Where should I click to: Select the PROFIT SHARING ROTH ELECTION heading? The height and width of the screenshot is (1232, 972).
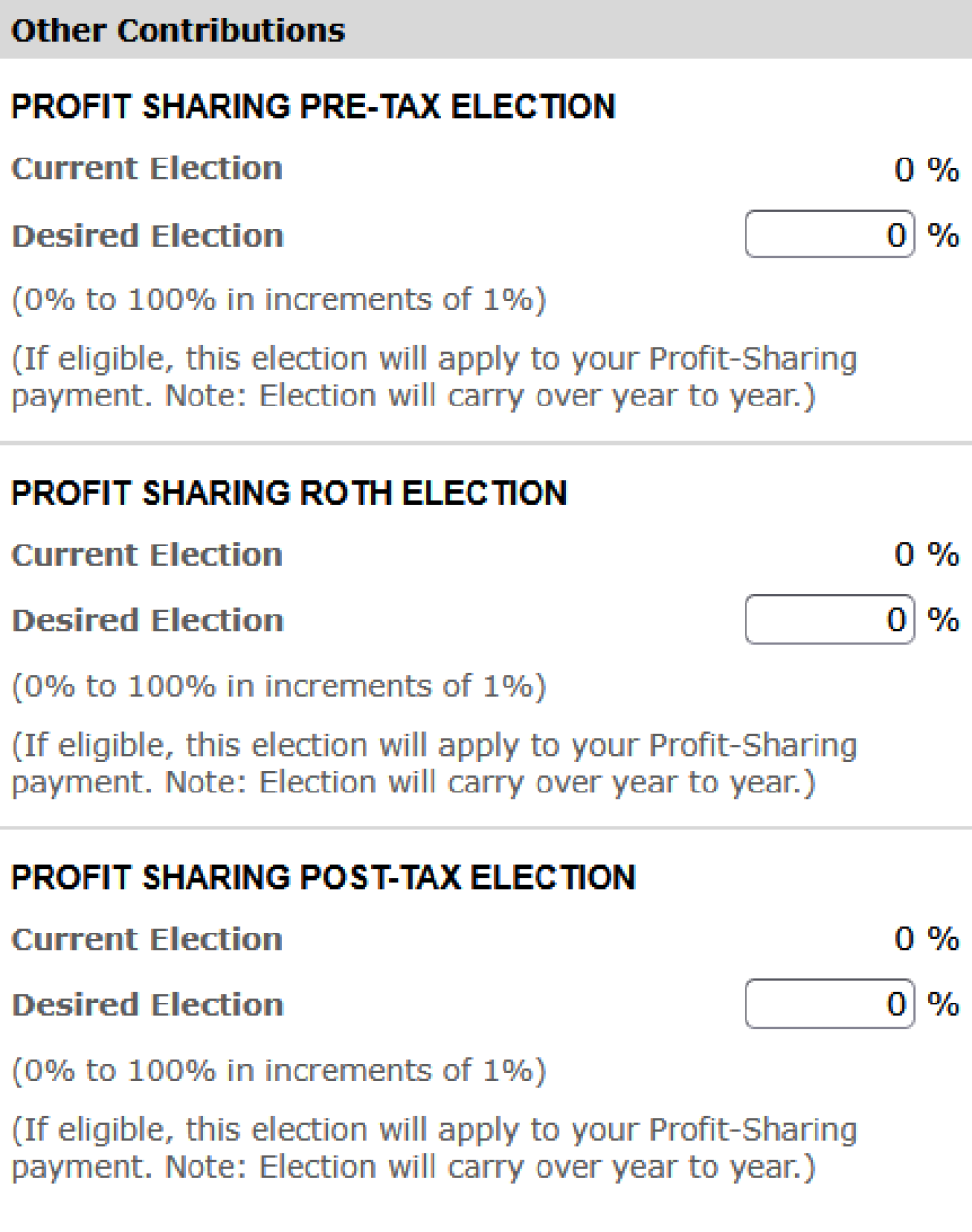pyautogui.click(x=288, y=492)
